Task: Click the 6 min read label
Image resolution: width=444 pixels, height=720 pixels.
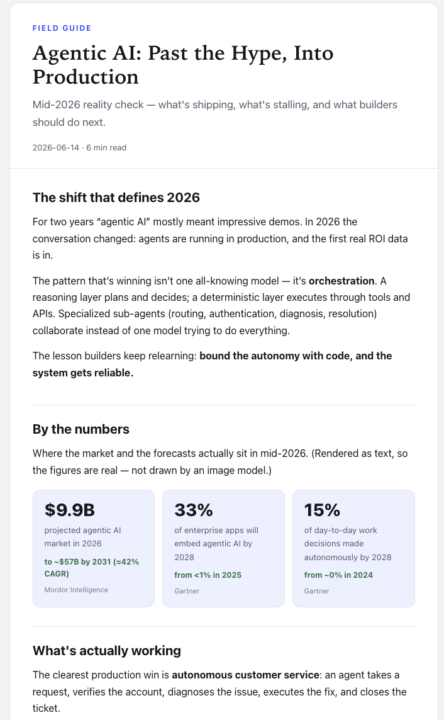Action: click(106, 148)
